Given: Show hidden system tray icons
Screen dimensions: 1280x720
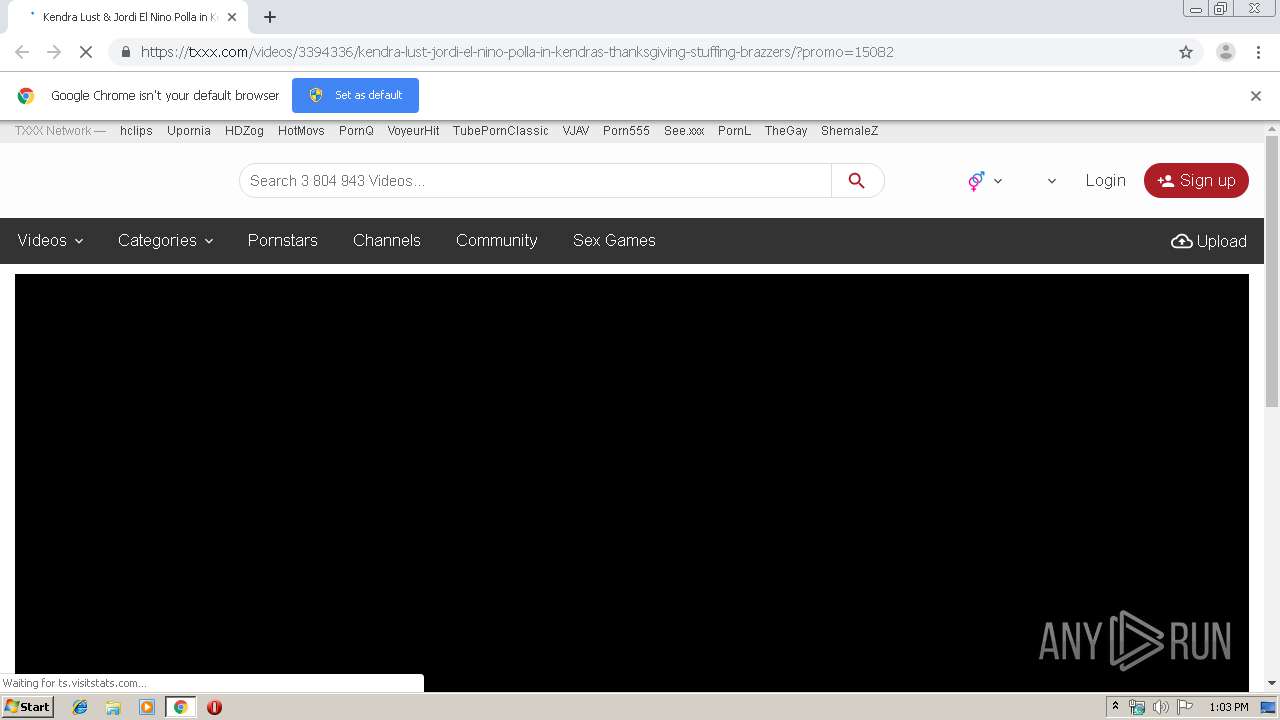Looking at the screenshot, I should tap(1115, 707).
